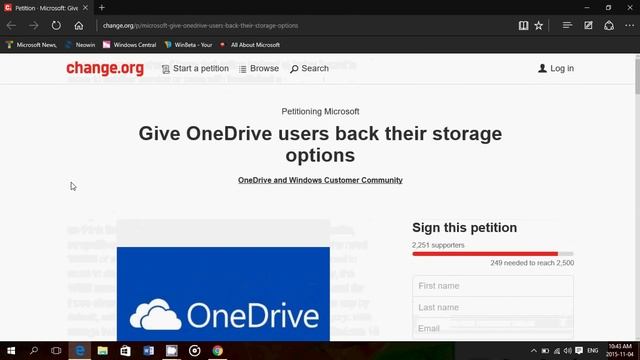640x360 pixels.
Task: Click Log in at top right
Action: coord(556,69)
